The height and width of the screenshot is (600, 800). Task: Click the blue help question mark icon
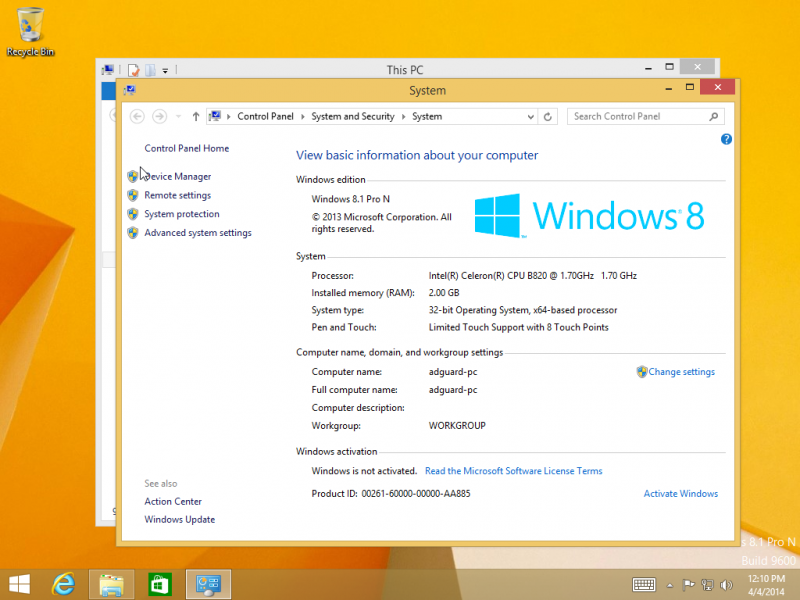click(x=726, y=139)
